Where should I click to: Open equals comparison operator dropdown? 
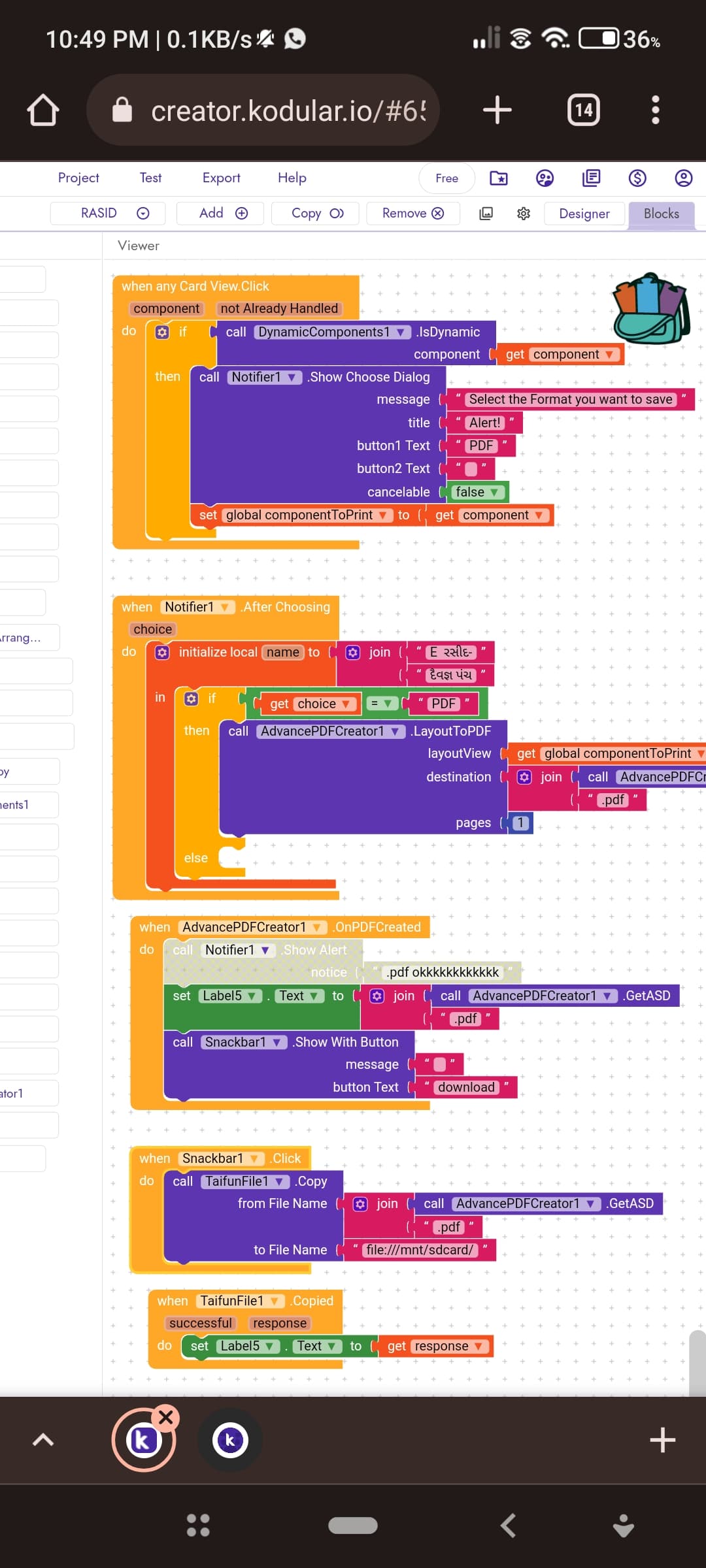[382, 704]
